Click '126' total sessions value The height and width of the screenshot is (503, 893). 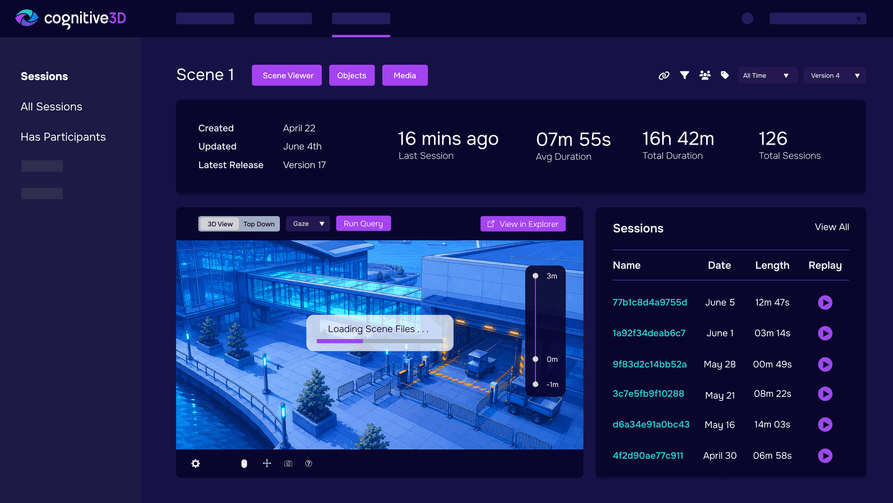click(x=773, y=138)
